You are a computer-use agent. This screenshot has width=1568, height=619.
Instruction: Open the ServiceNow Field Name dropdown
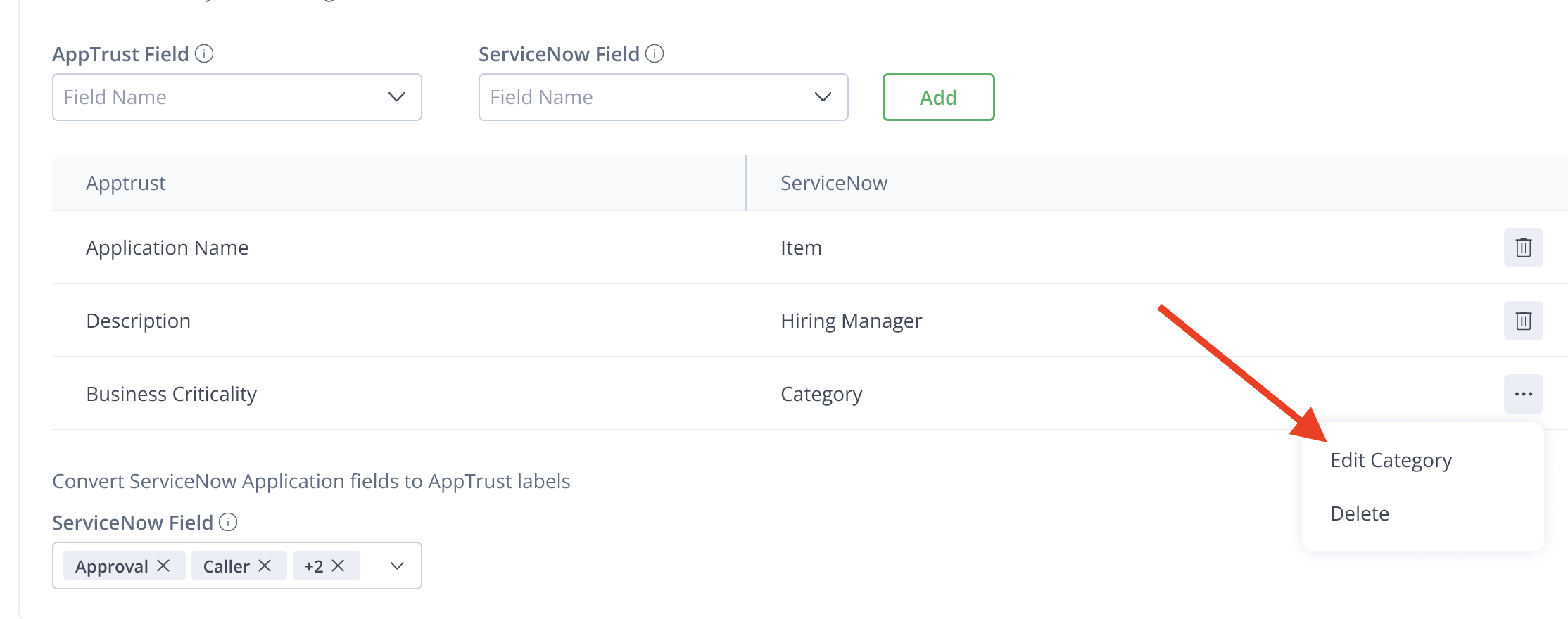(x=663, y=97)
